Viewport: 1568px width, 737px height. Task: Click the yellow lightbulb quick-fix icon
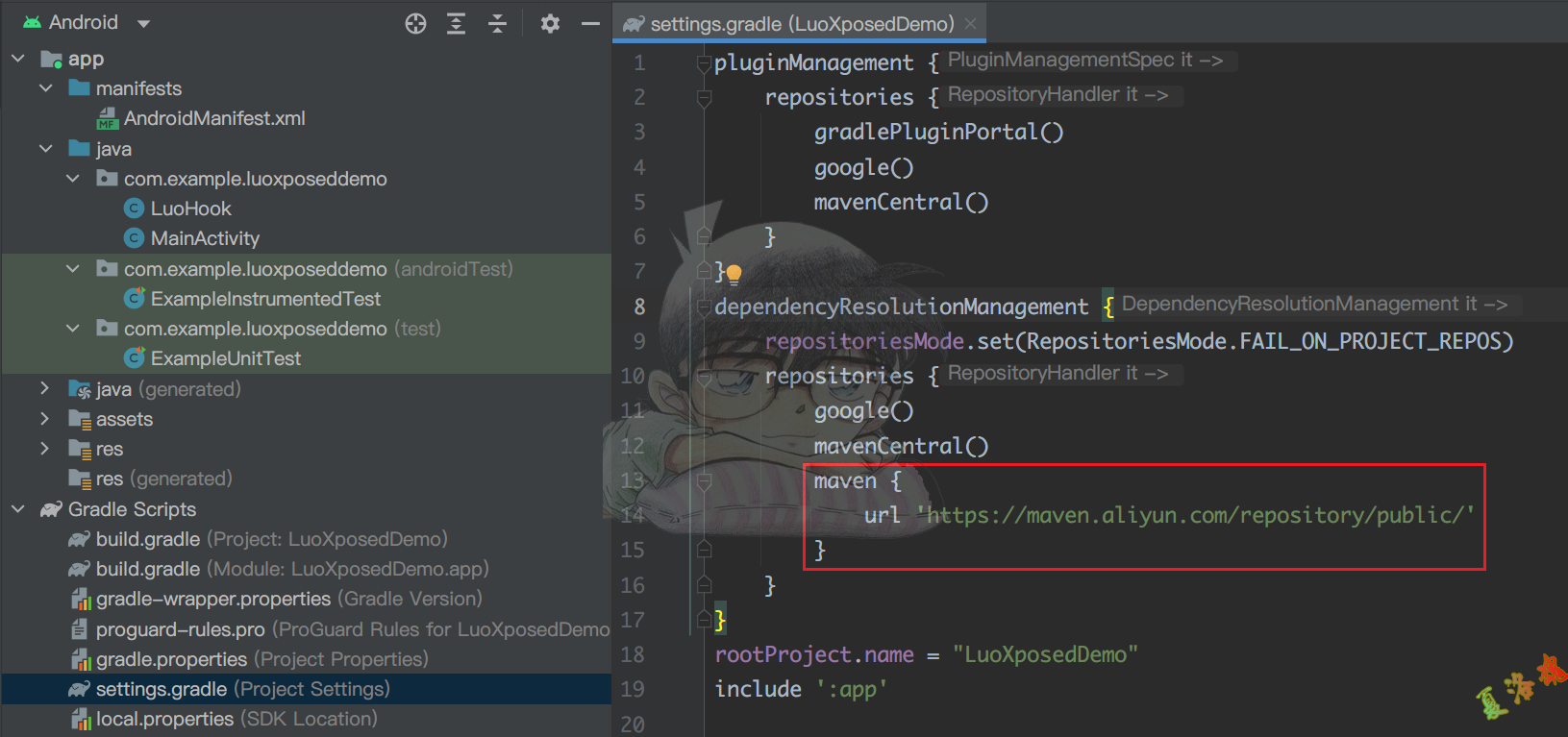[x=734, y=274]
